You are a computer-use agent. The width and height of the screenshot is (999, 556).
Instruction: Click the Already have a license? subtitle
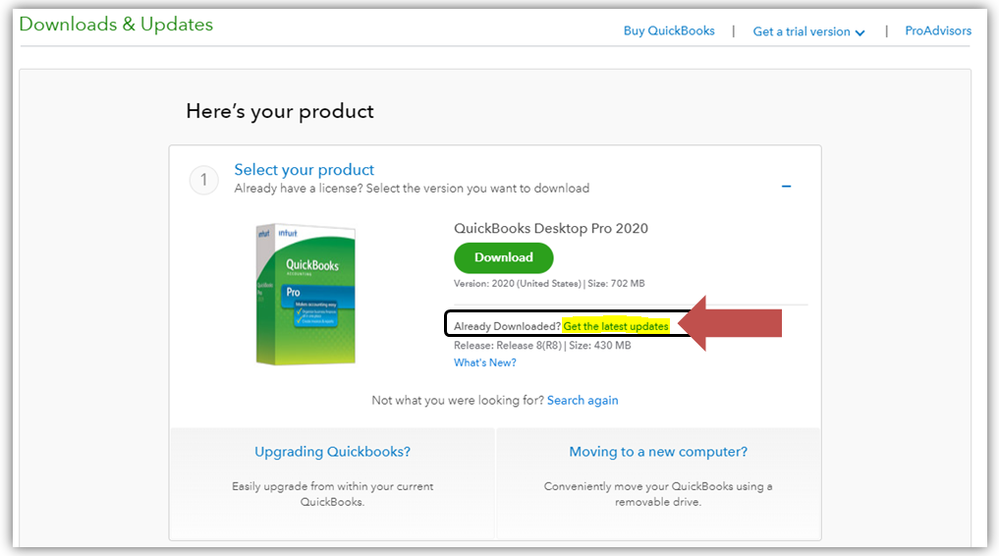click(412, 189)
